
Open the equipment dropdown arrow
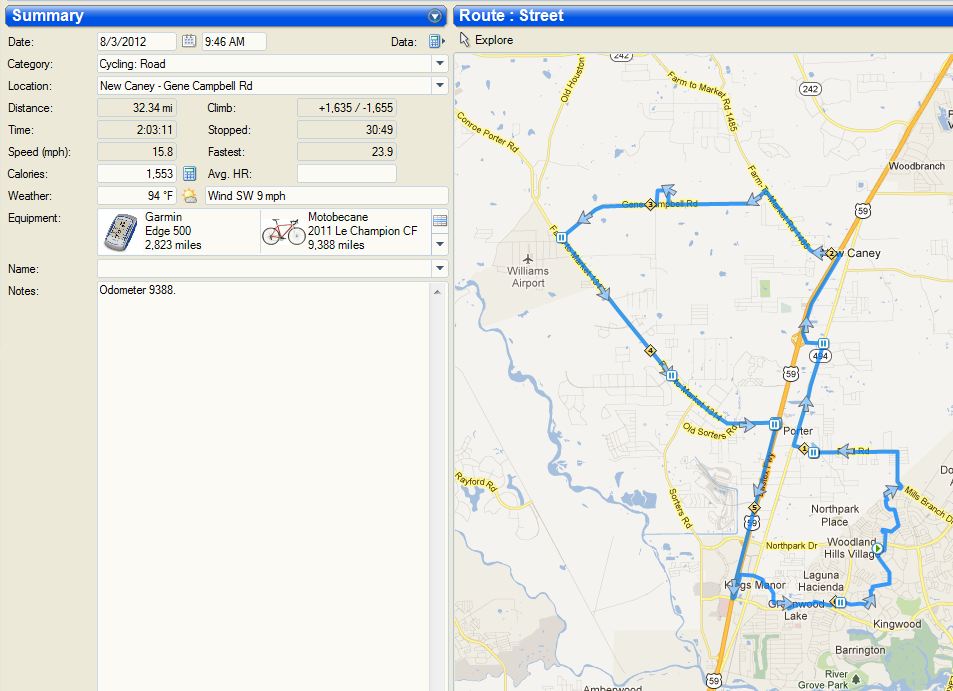tap(439, 243)
